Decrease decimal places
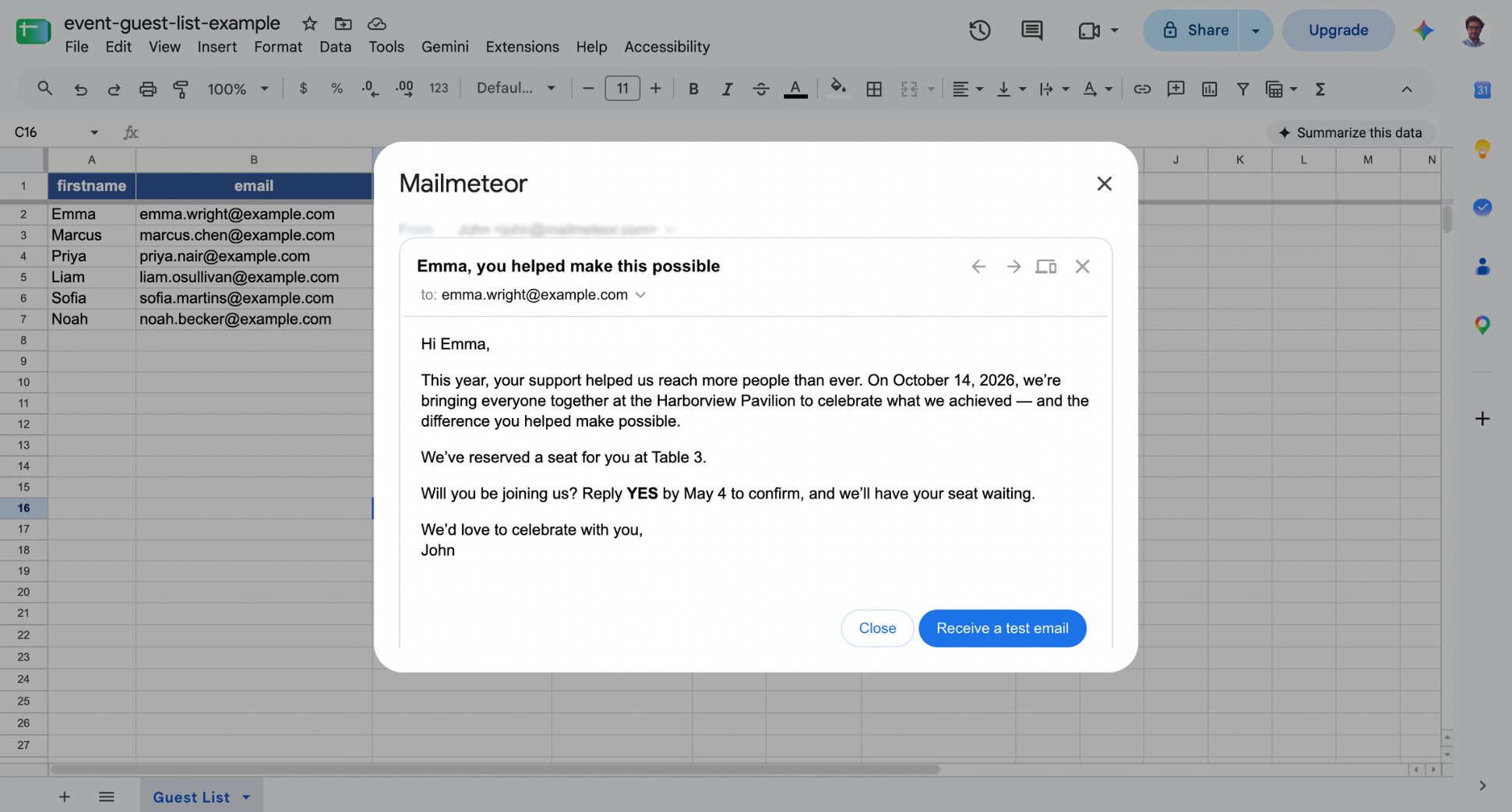Screen dimensions: 1512x812 [x=370, y=89]
